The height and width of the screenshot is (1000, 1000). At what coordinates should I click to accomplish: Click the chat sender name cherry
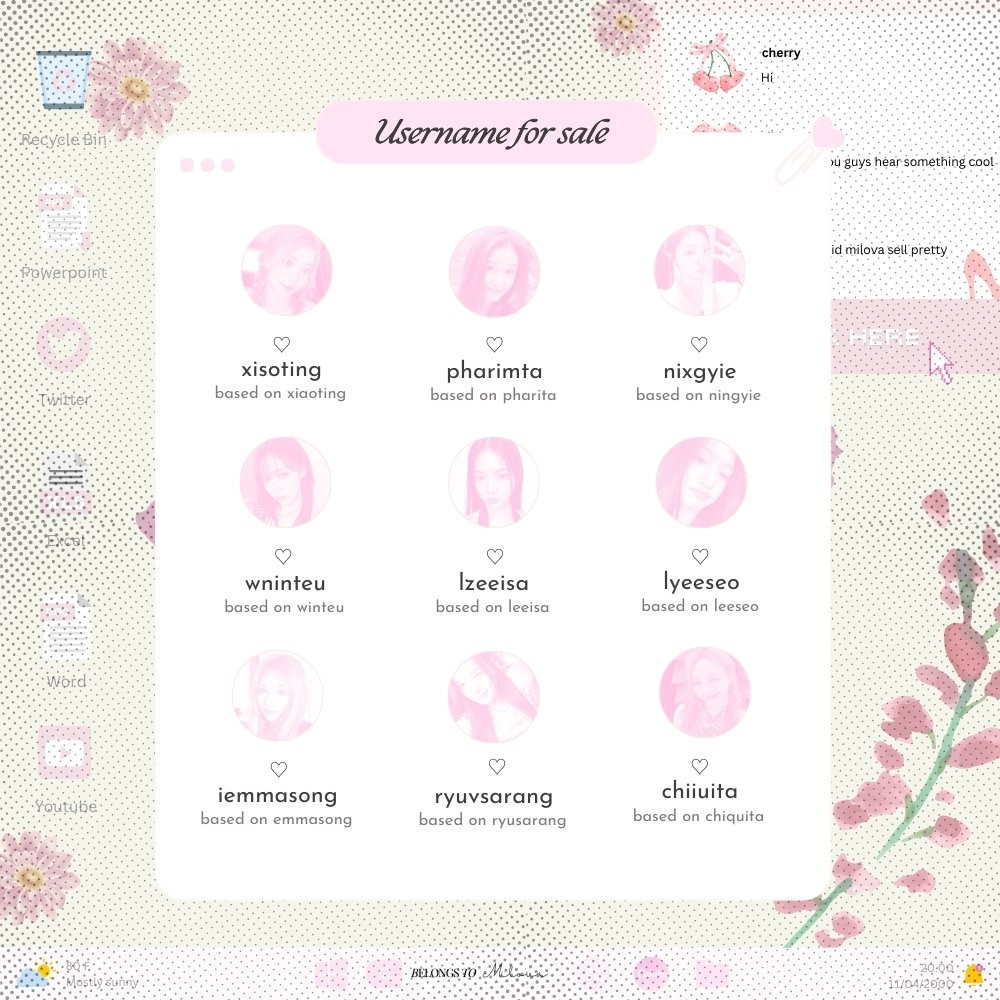coord(781,53)
